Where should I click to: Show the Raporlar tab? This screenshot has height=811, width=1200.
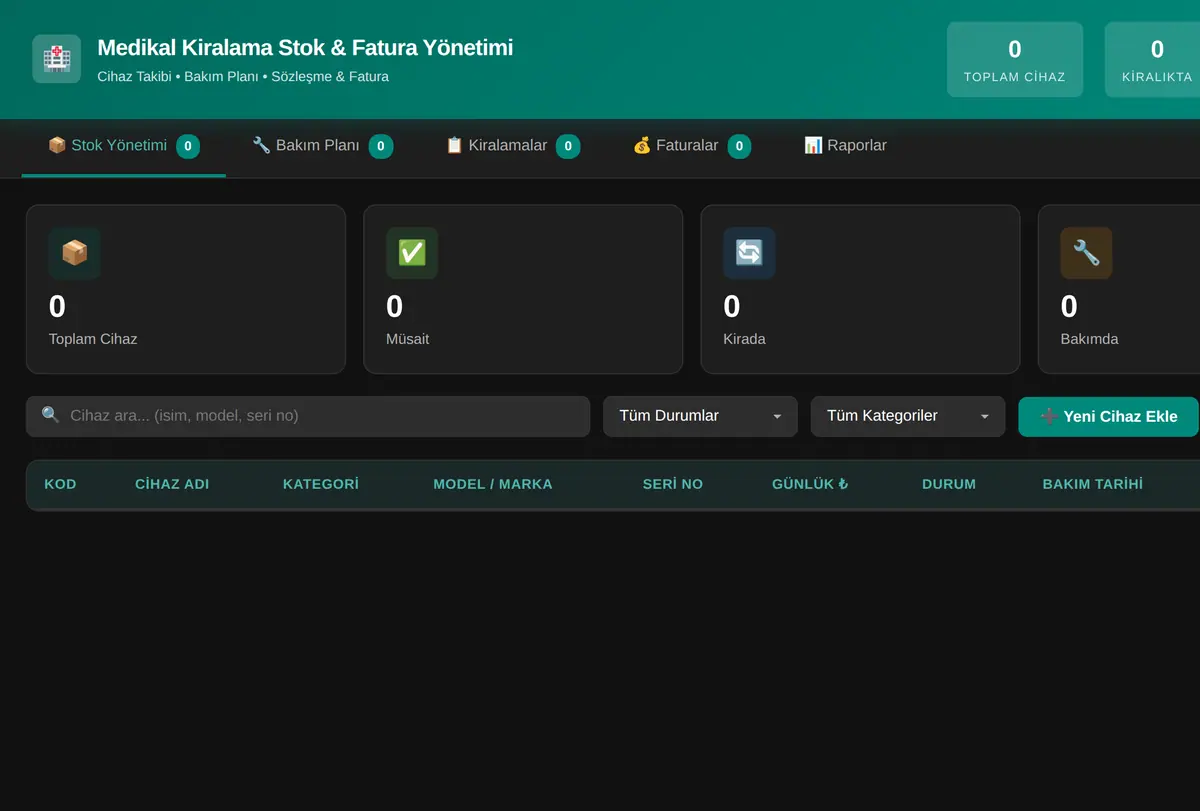coord(845,146)
